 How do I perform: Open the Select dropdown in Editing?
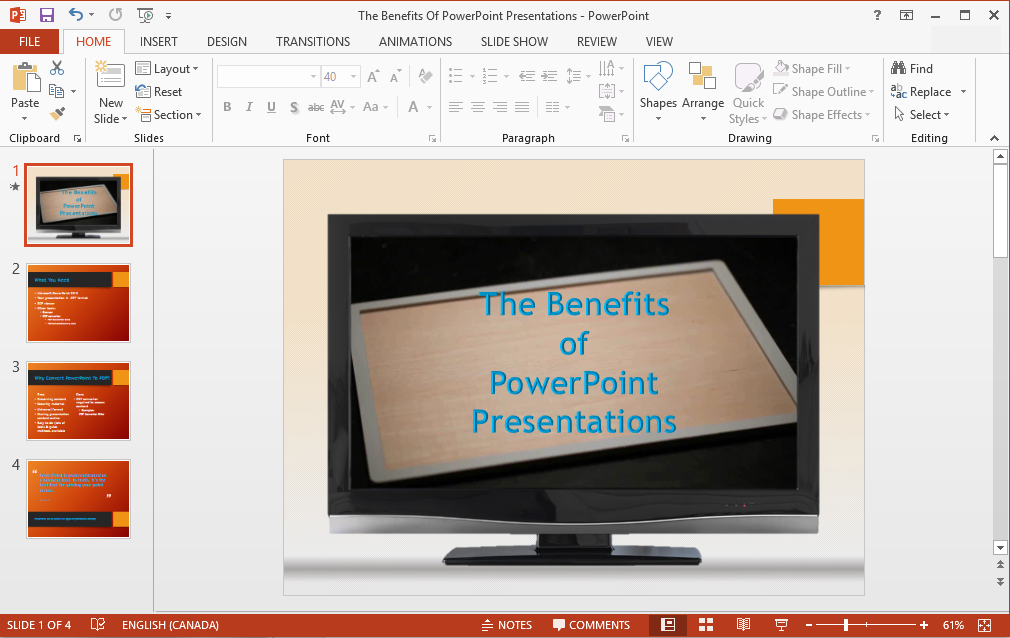(x=921, y=115)
